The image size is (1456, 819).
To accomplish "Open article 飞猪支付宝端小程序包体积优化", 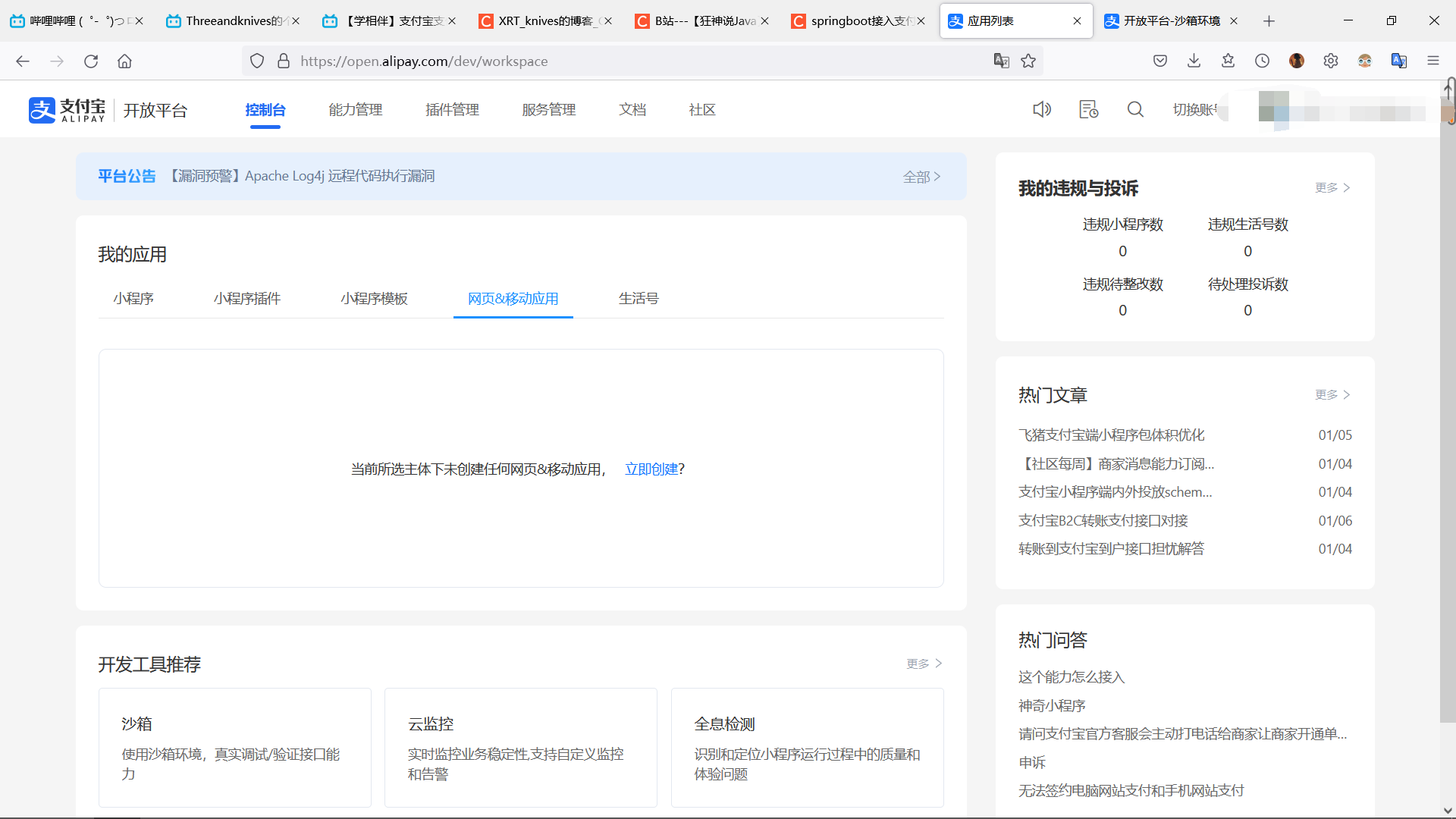I will click(1111, 435).
